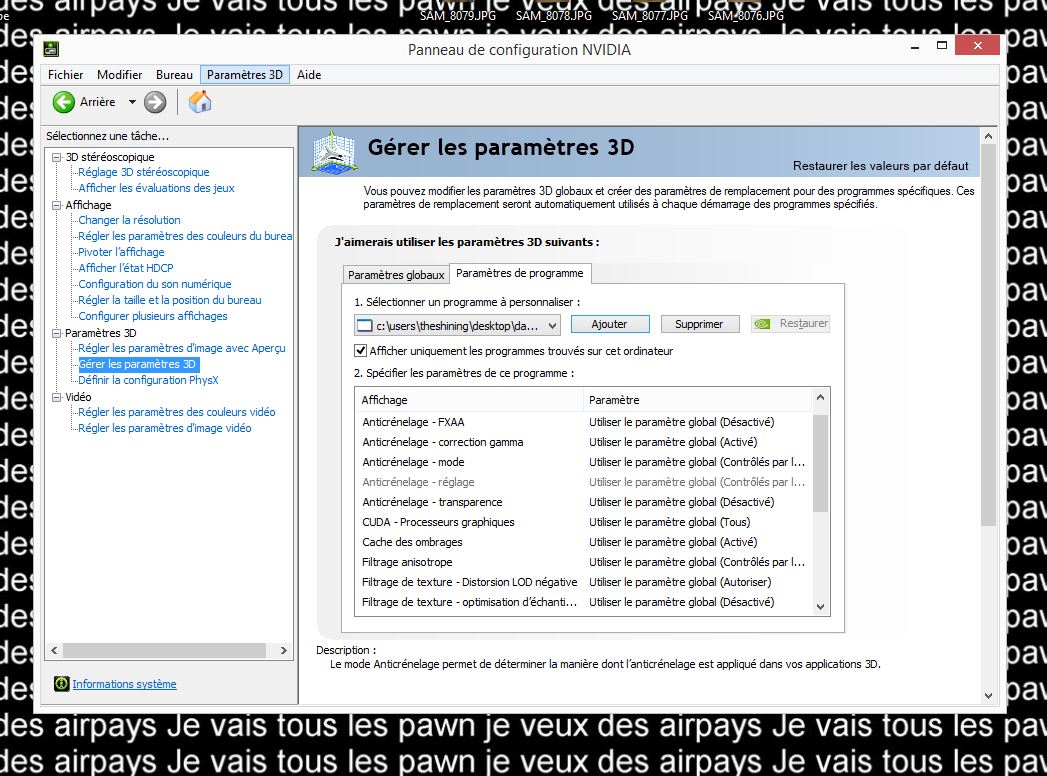
Task: Select the Anticrénelage - mode row
Action: click(584, 462)
